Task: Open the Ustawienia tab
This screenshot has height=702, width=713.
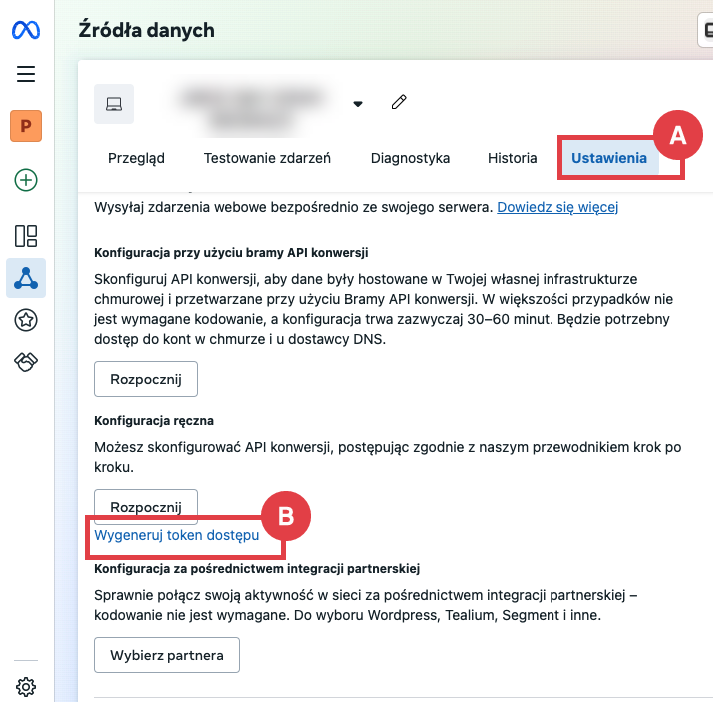Action: pos(608,158)
